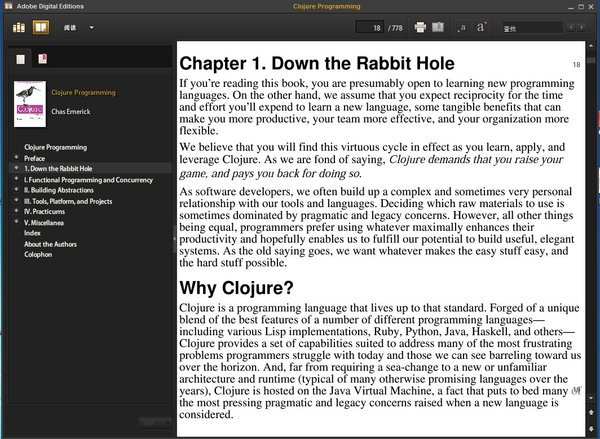Go to 'V. Miscellanea' entry

click(x=44, y=223)
